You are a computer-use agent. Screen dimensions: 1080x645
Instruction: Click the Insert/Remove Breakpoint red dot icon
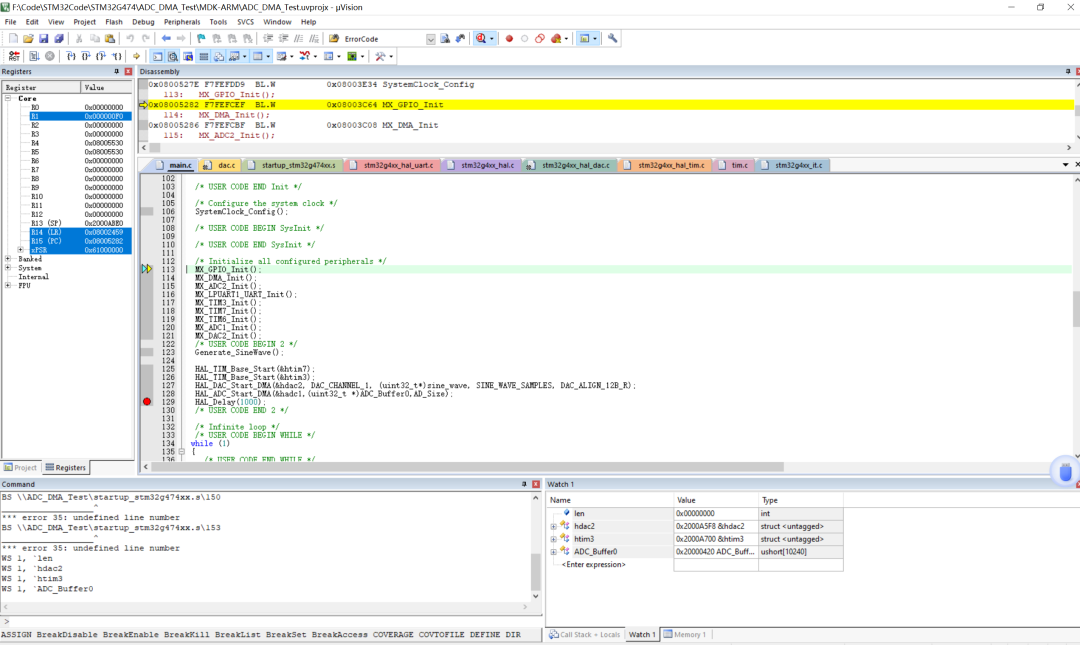tap(509, 39)
